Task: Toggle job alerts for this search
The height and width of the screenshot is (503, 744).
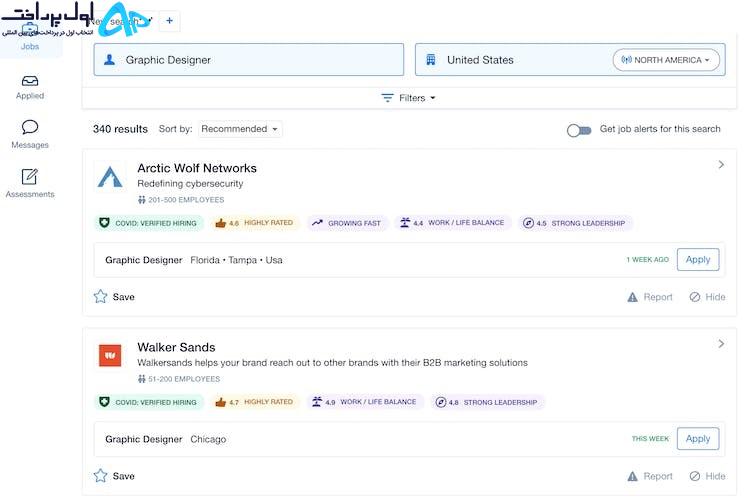Action: 579,130
